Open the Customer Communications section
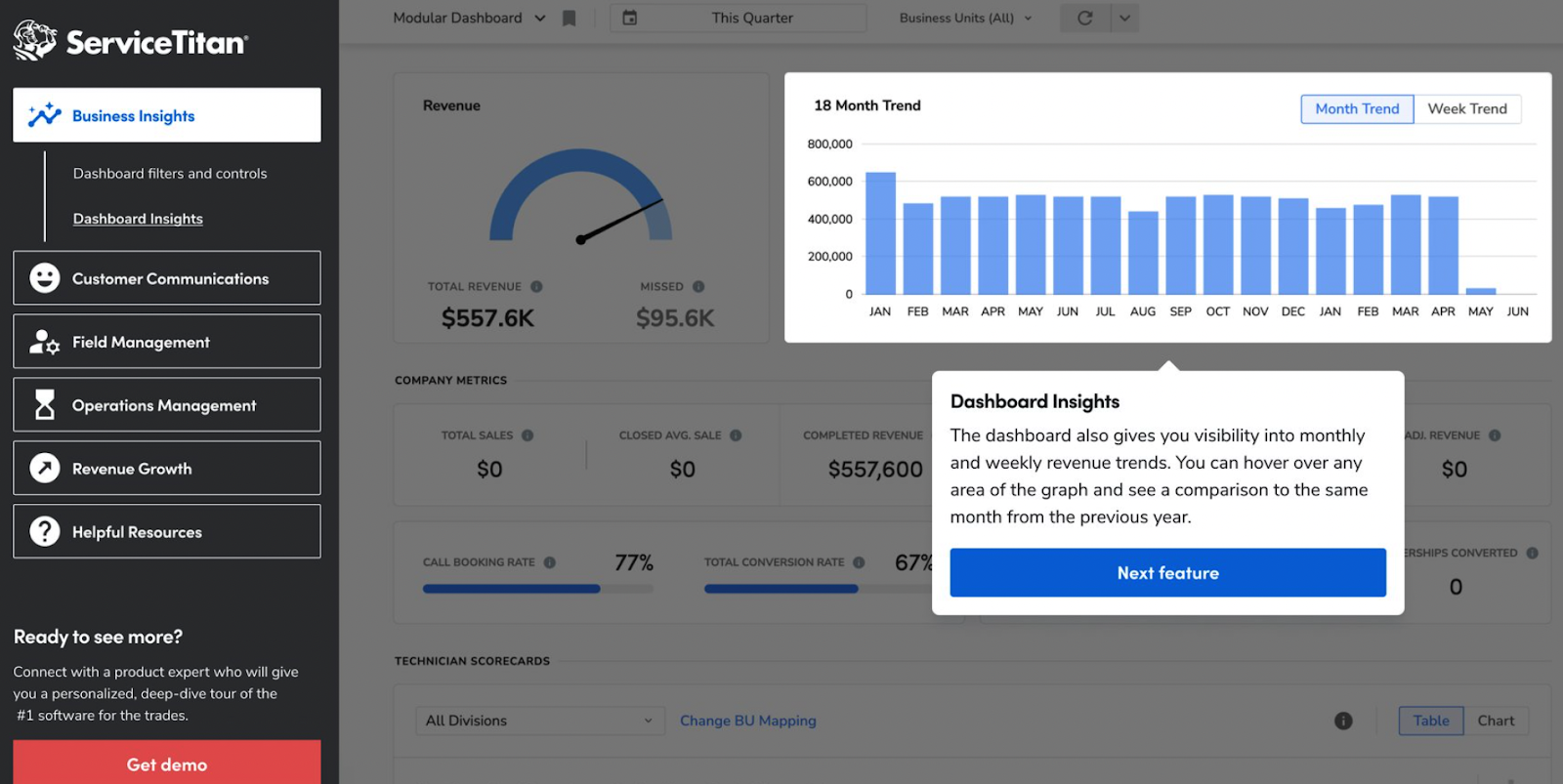The height and width of the screenshot is (784, 1563). pyautogui.click(x=167, y=278)
